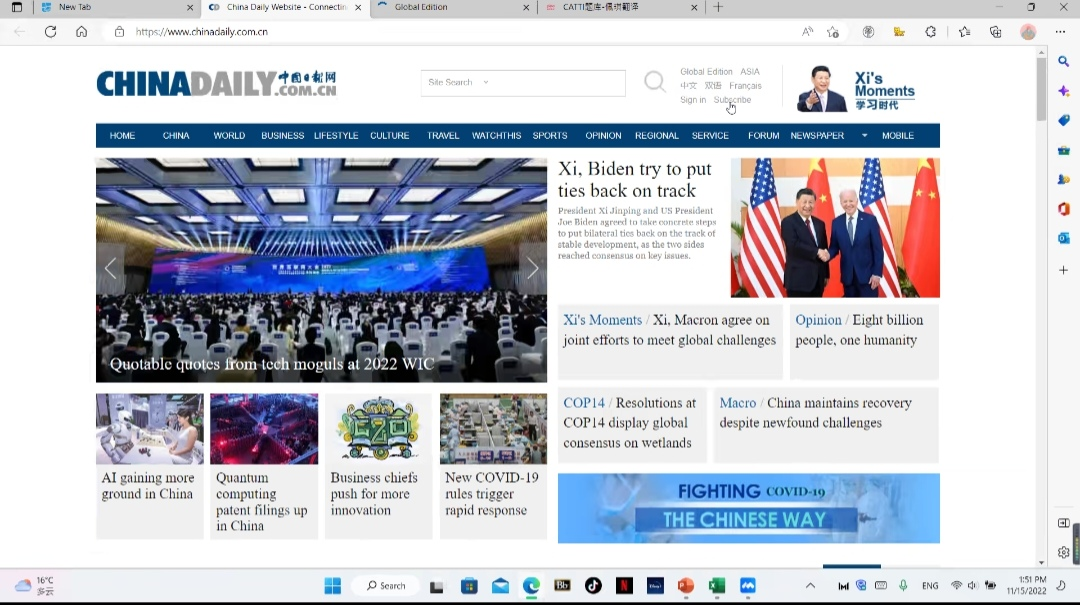Add this page to favorites star
Image resolution: width=1080 pixels, height=605 pixels.
tap(833, 32)
